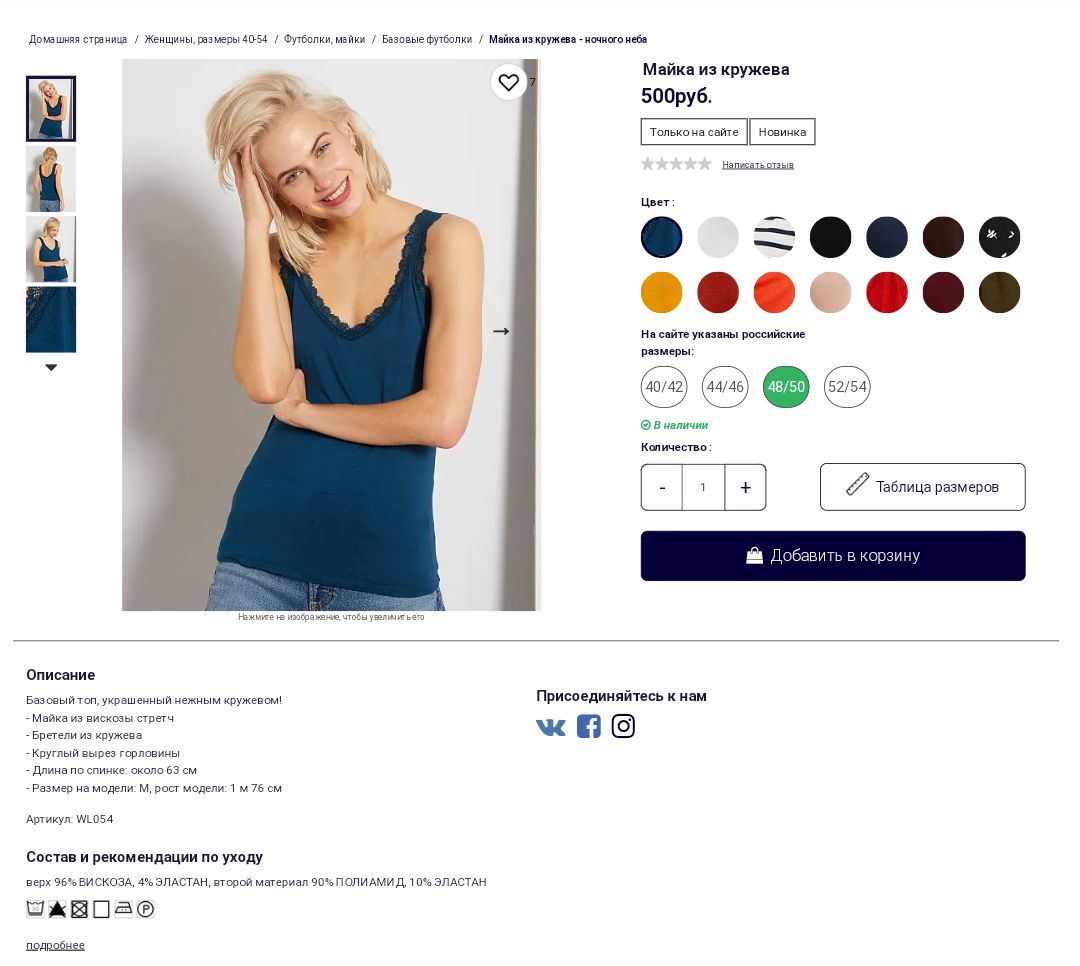The height and width of the screenshot is (966, 1080).
Task: Open Написать отзыв link
Action: [x=758, y=165]
